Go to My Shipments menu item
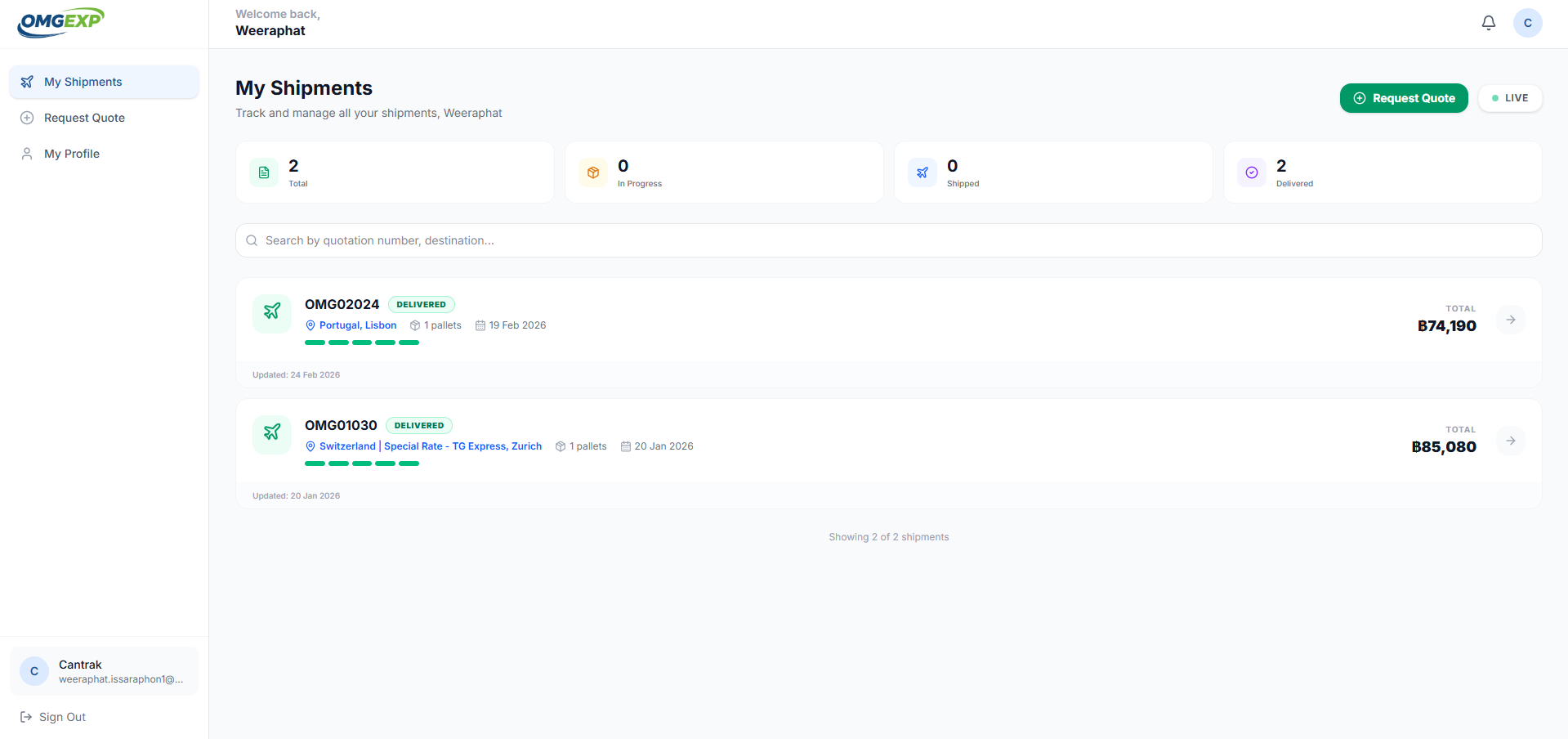 [x=104, y=82]
